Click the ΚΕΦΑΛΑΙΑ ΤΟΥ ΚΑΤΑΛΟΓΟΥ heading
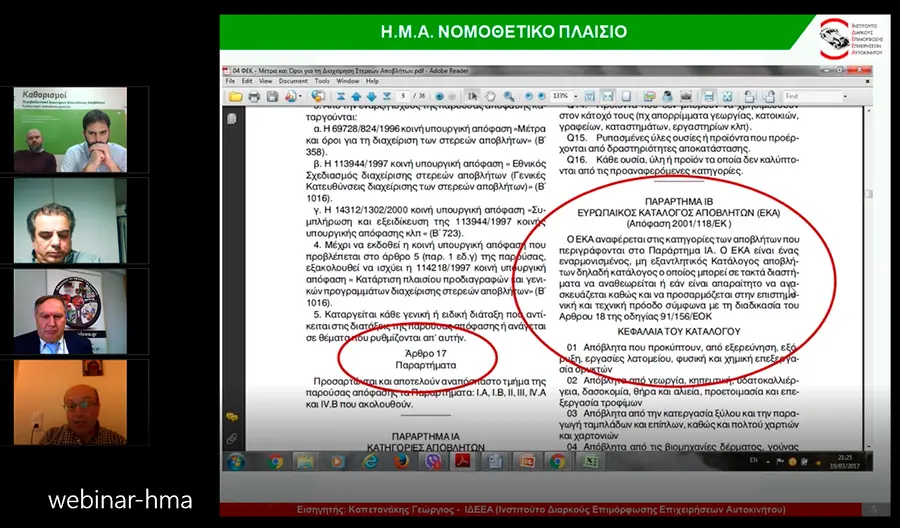This screenshot has height=528, width=900. tap(678, 332)
